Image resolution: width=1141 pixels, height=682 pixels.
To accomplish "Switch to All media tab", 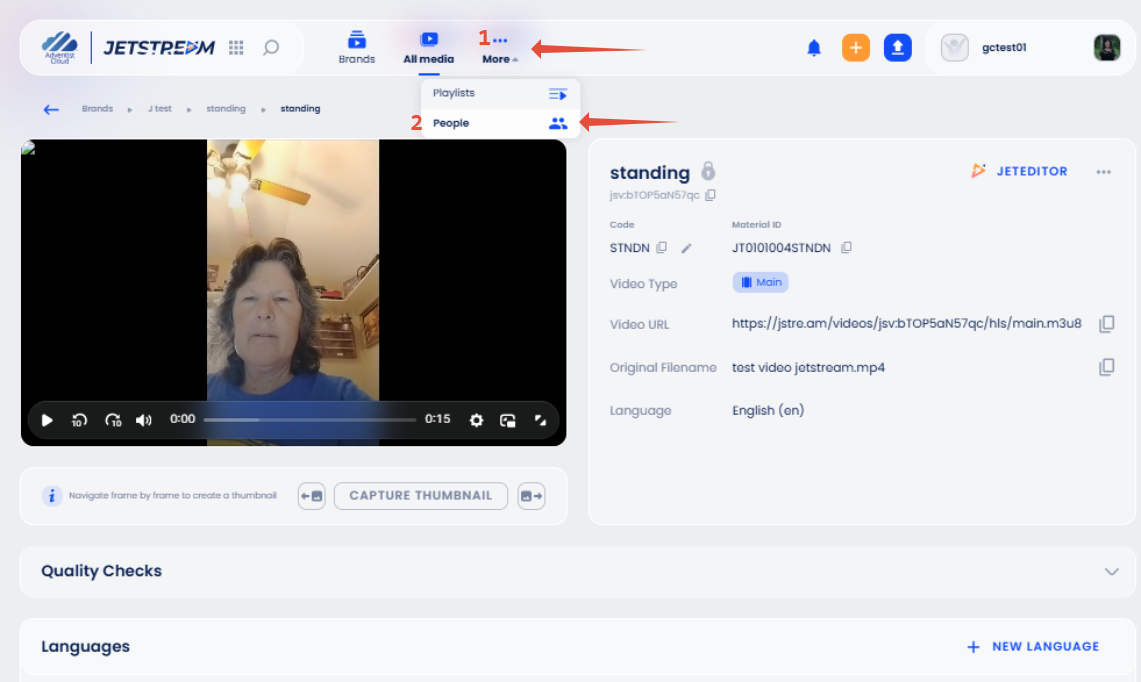I will pyautogui.click(x=429, y=48).
